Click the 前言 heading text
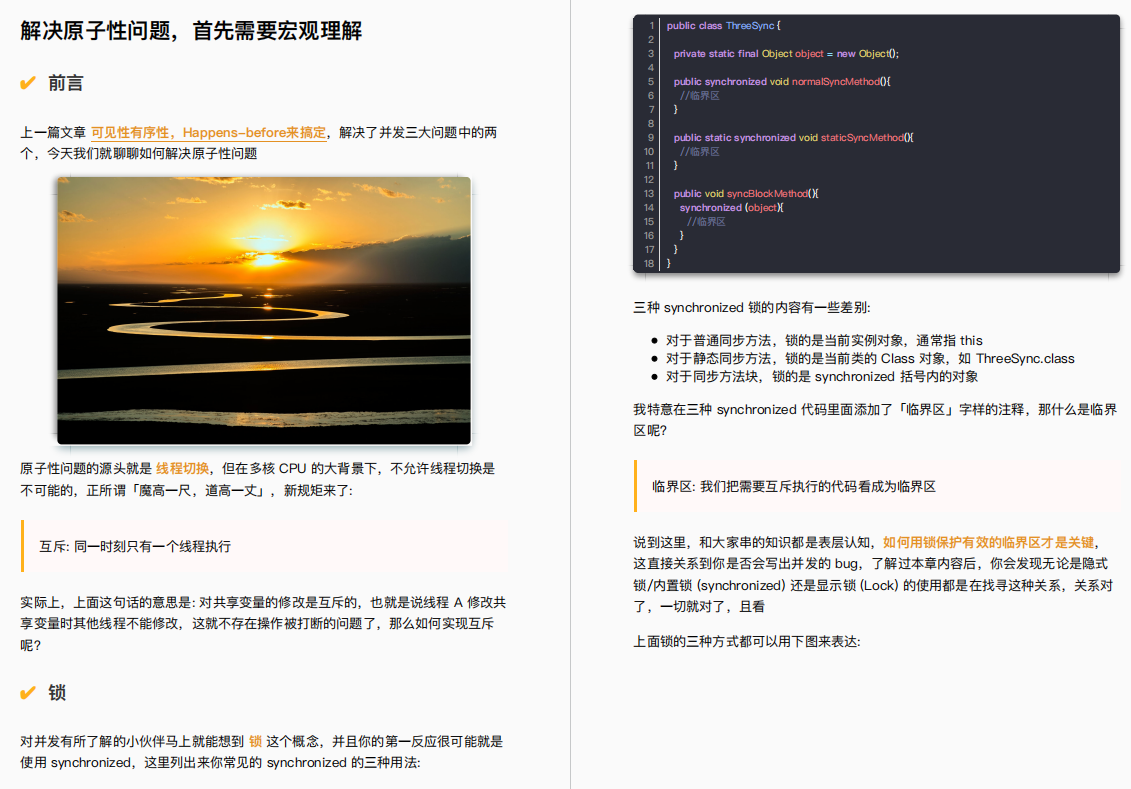 66,84
